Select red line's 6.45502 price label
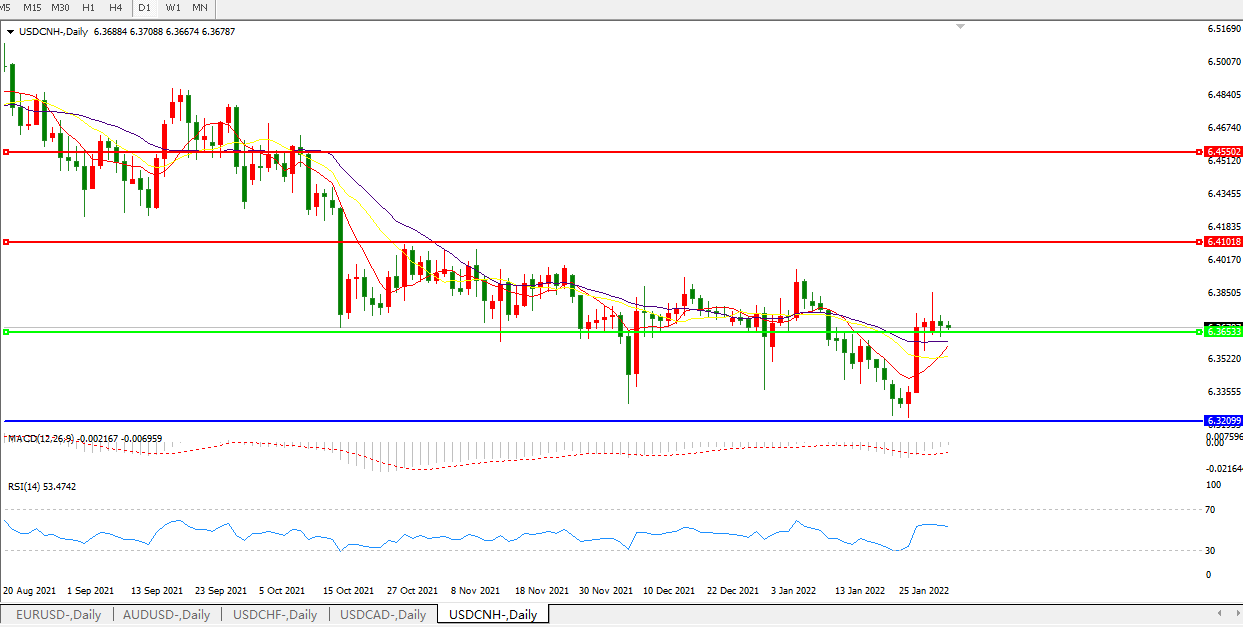1243x627 pixels. (1223, 152)
